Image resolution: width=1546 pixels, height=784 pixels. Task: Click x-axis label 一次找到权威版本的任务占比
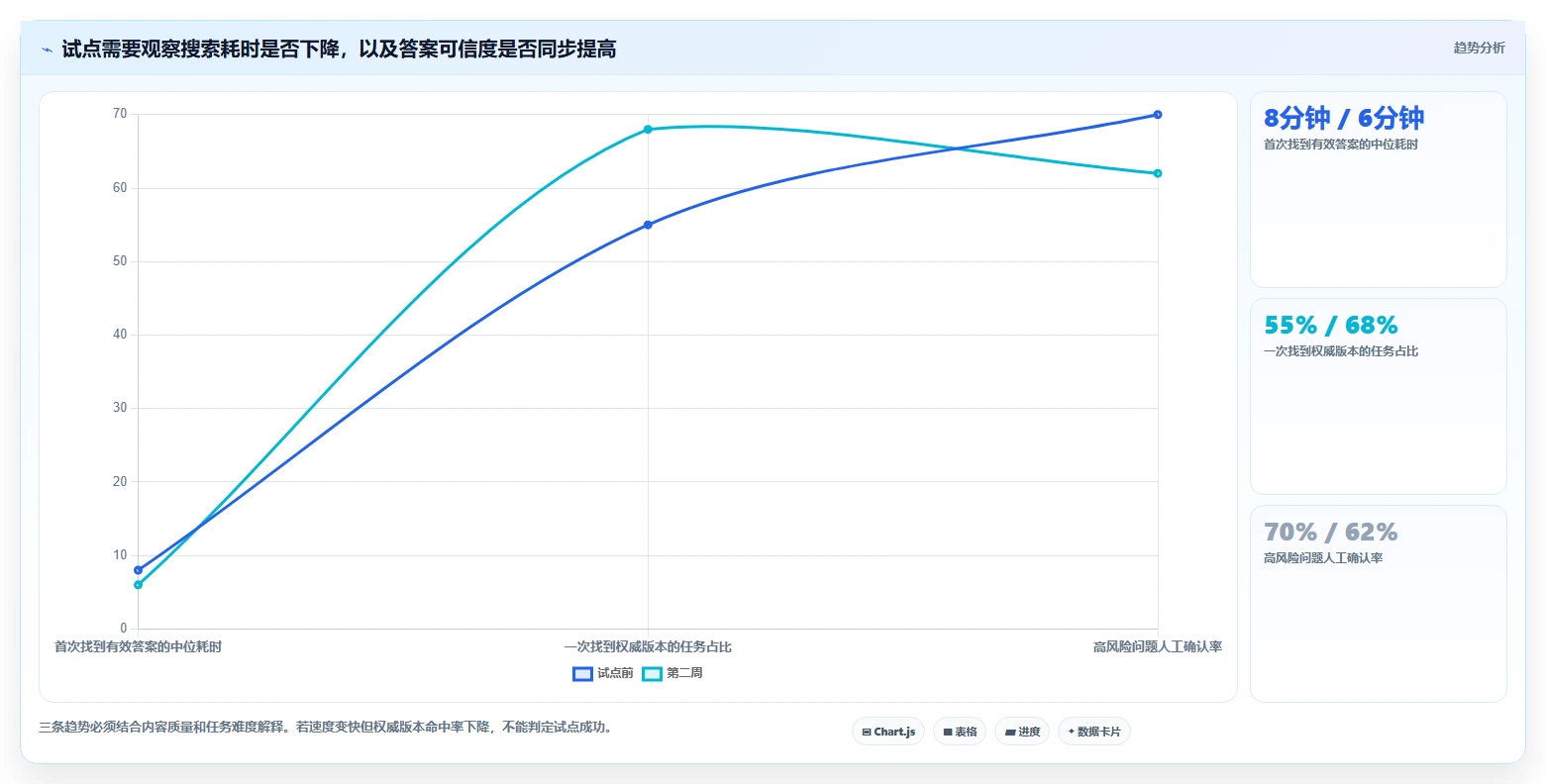click(x=648, y=646)
